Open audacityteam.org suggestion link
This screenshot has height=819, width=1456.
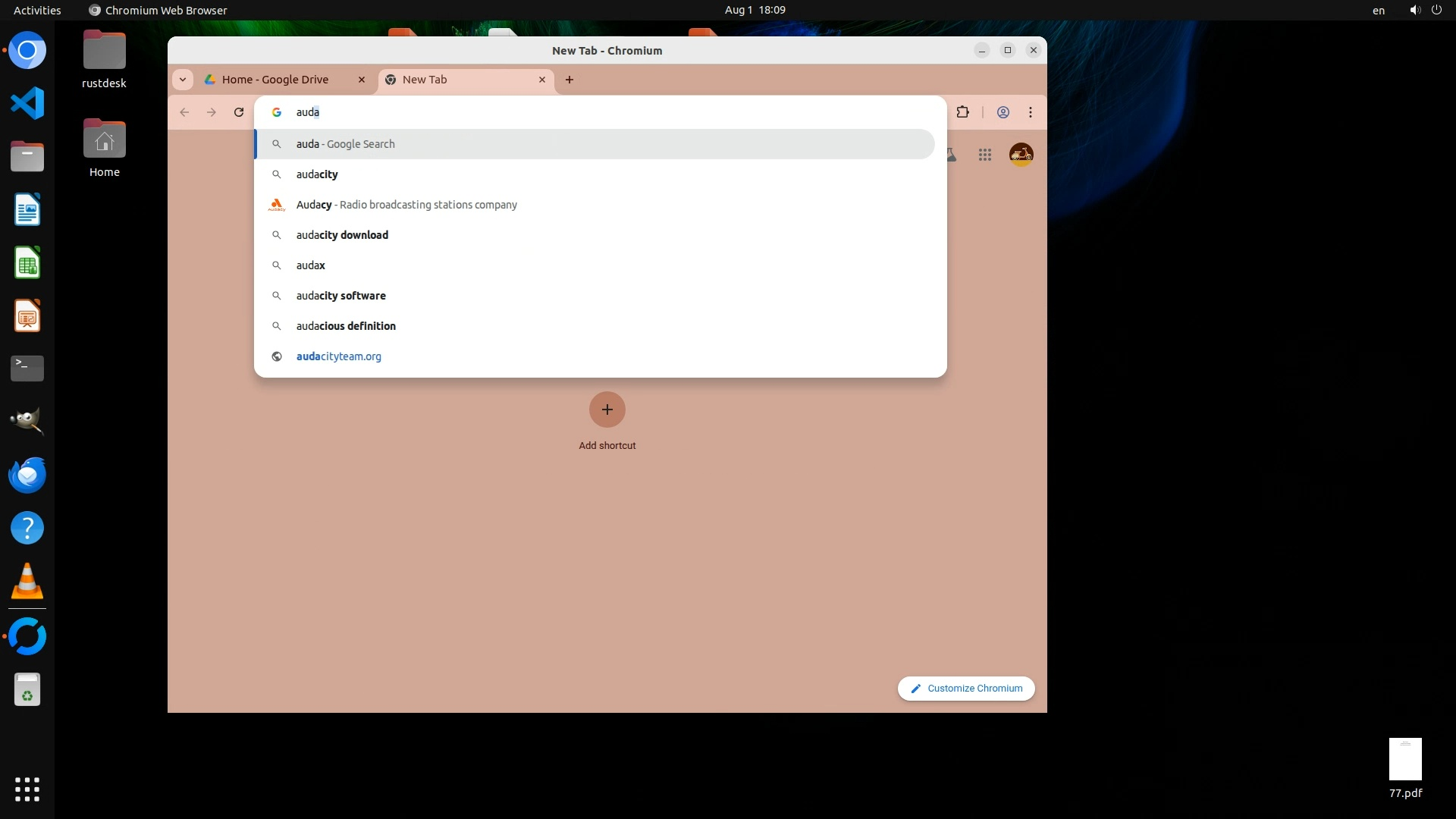click(x=338, y=356)
